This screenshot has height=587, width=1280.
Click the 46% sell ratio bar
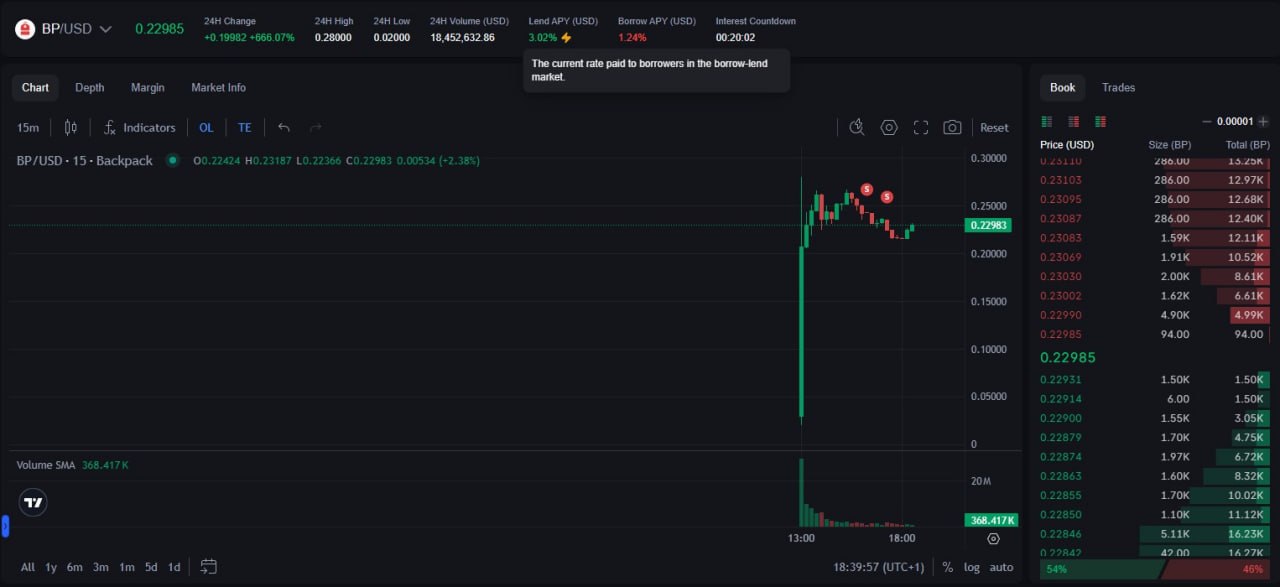(1213, 569)
